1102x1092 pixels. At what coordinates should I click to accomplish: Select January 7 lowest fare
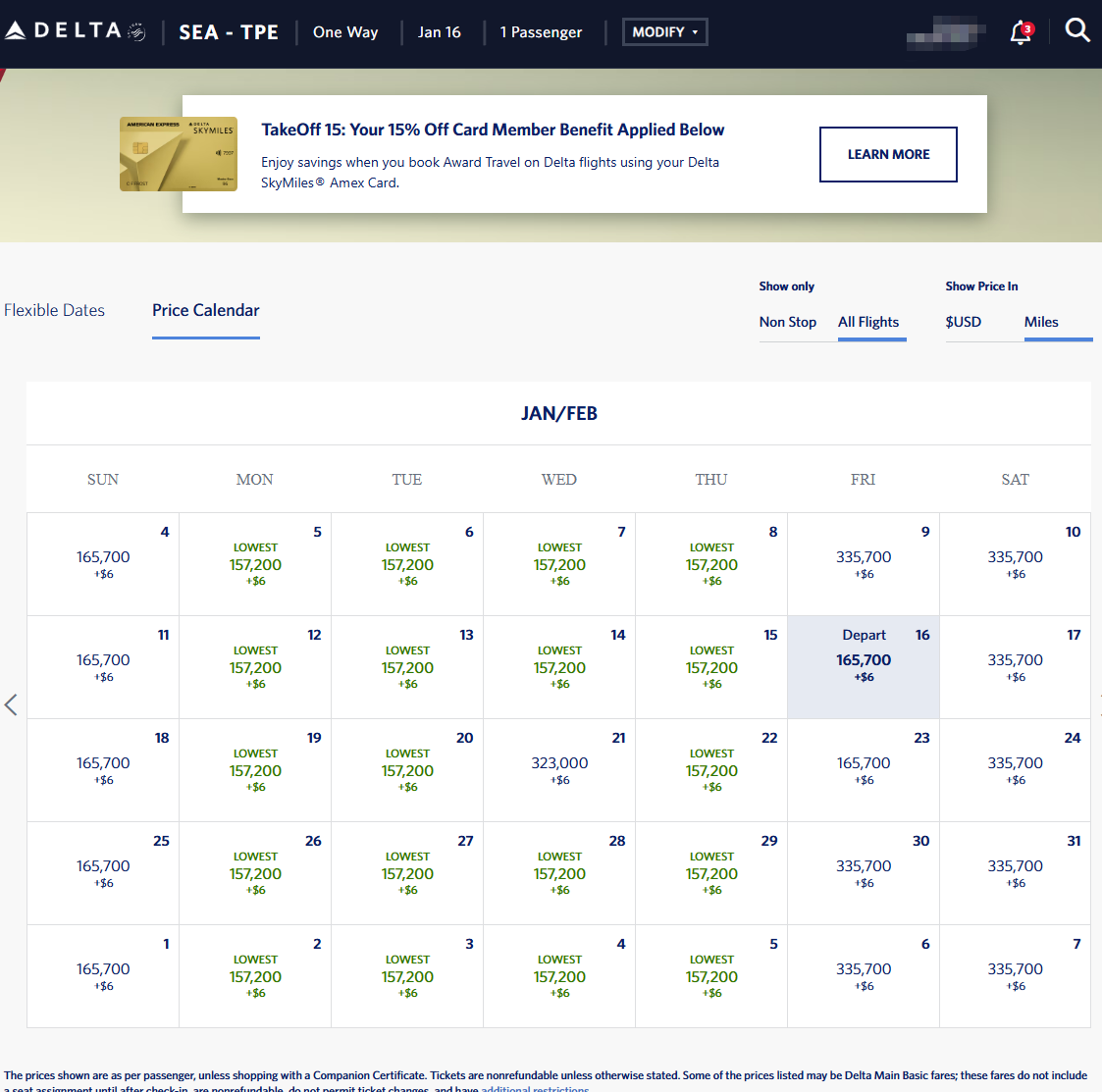[x=559, y=564]
